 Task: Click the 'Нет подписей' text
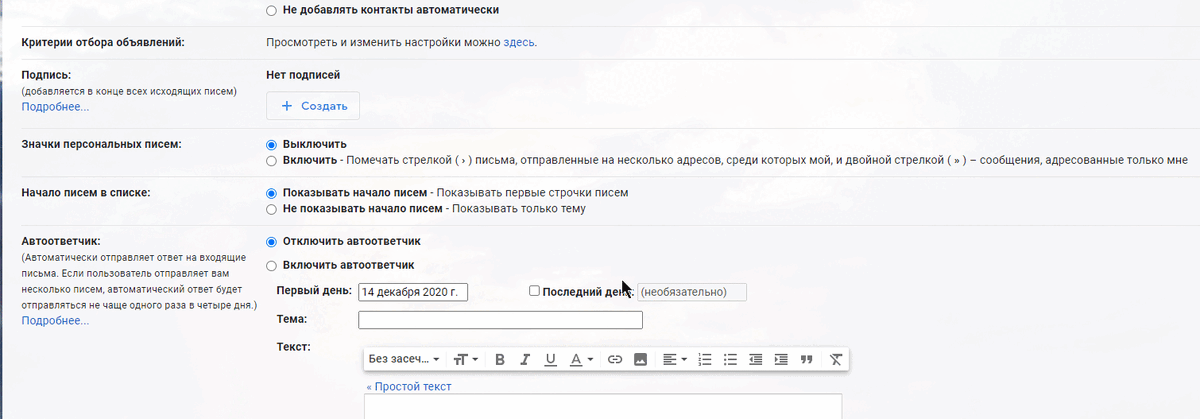pos(304,74)
